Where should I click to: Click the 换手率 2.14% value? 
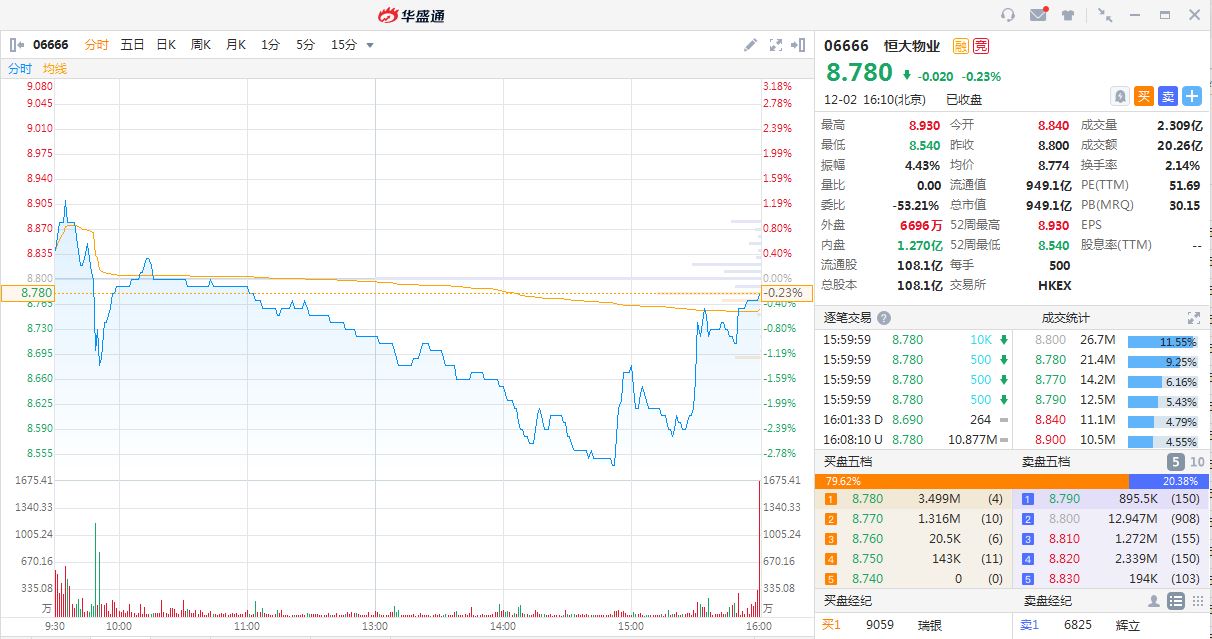click(1183, 165)
